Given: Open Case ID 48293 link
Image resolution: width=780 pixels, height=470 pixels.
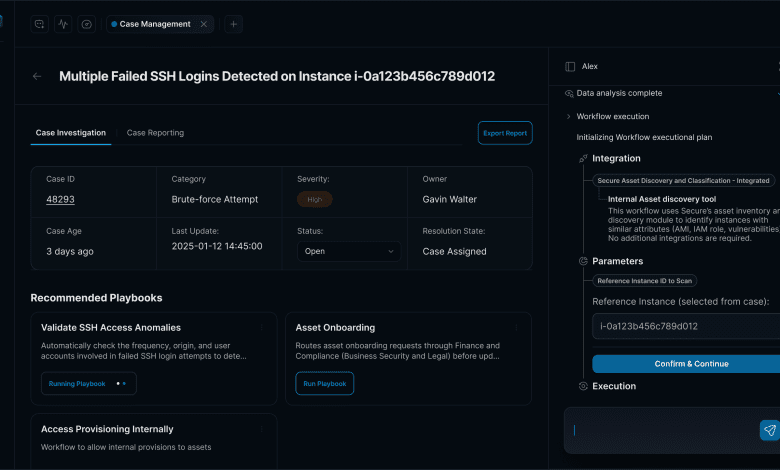Looking at the screenshot, I should 60,199.
